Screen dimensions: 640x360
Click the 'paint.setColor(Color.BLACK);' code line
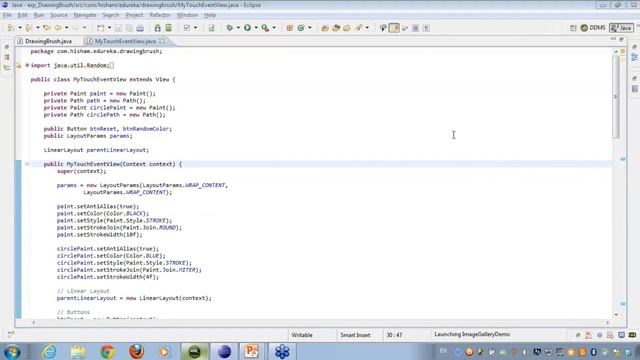click(103, 213)
